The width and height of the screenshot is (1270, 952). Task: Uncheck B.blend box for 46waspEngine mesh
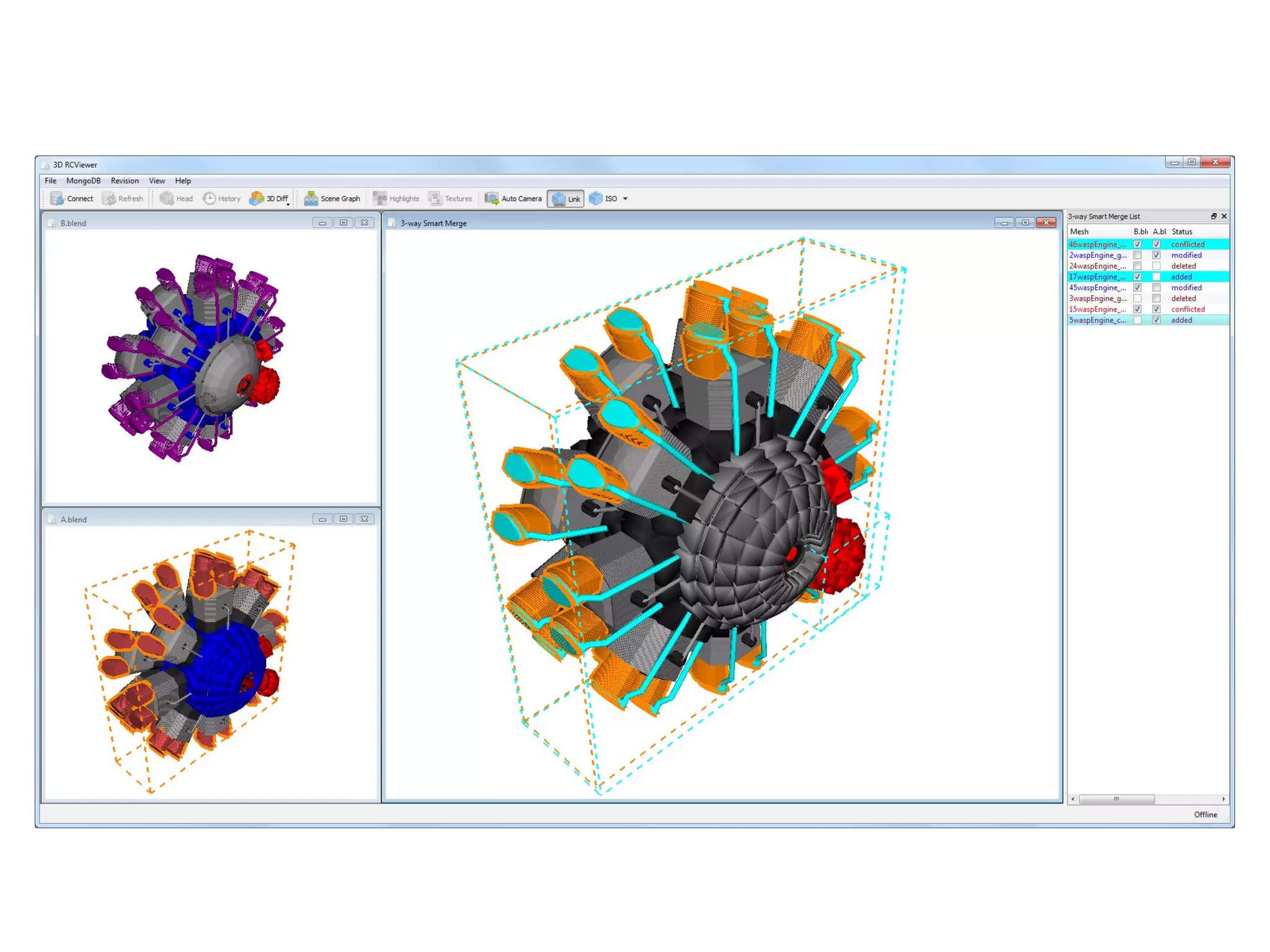pos(1137,244)
